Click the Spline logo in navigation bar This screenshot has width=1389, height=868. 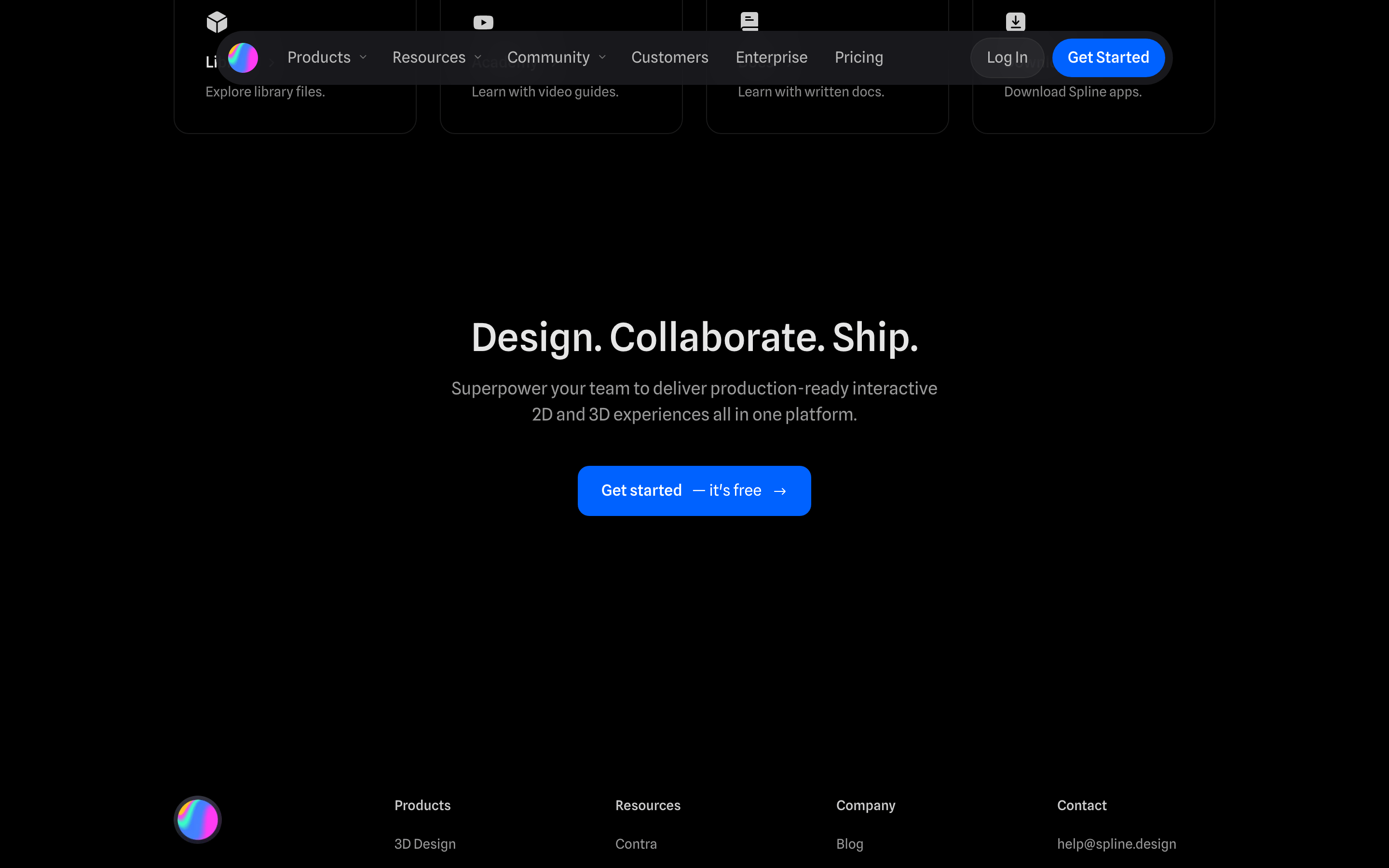[243, 57]
